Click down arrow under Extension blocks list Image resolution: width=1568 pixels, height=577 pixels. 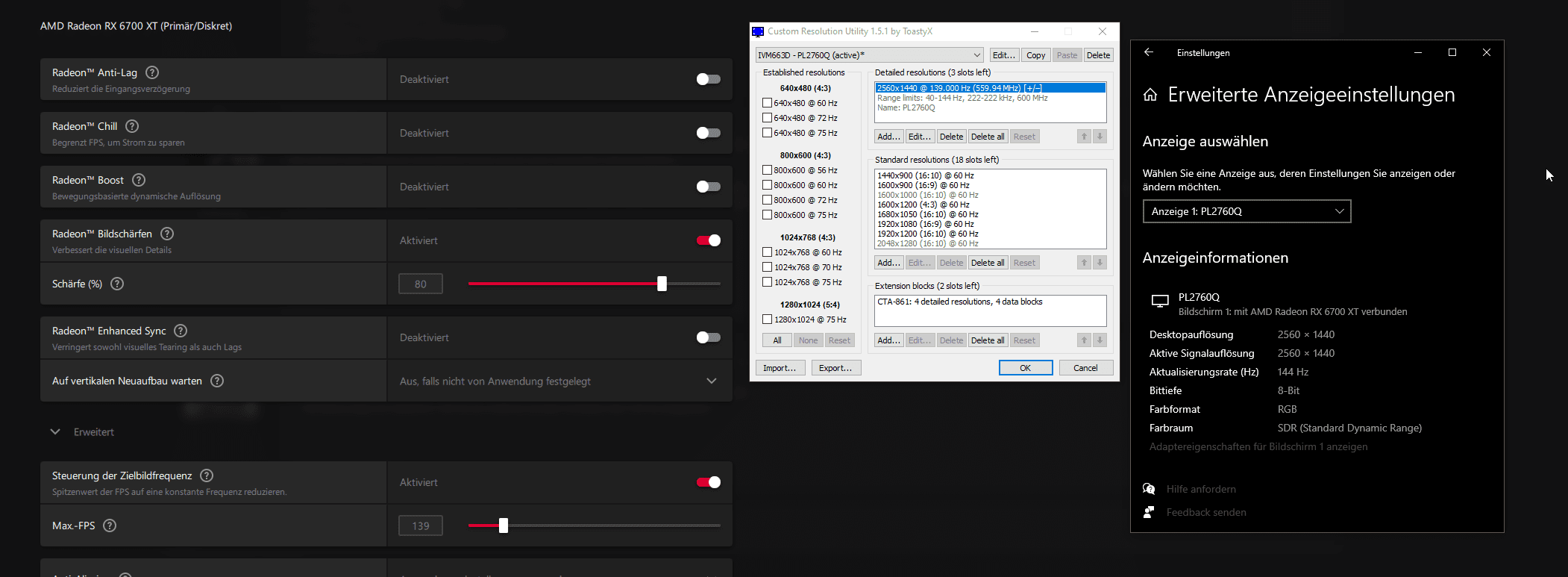(1100, 340)
